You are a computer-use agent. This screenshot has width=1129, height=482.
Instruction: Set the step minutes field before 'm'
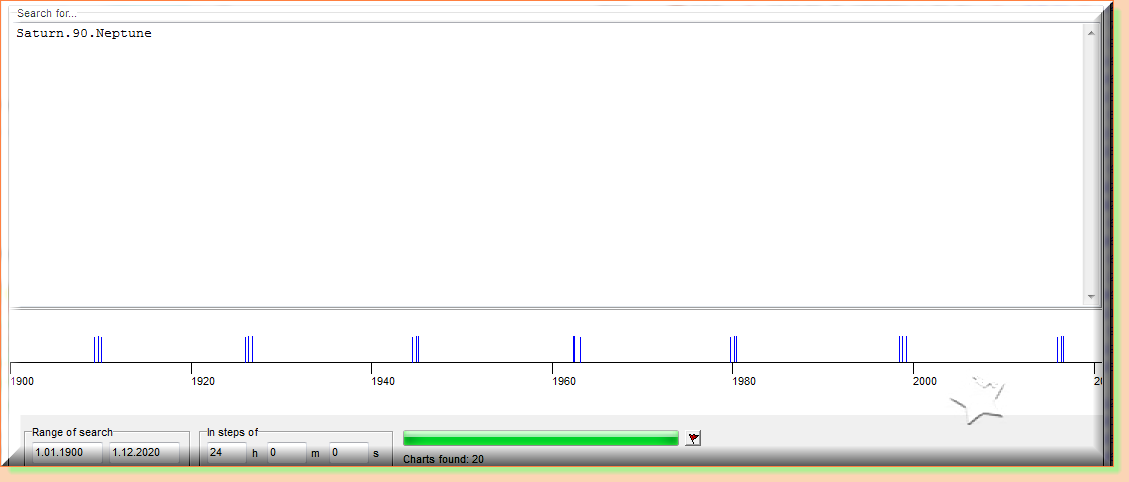tap(287, 452)
